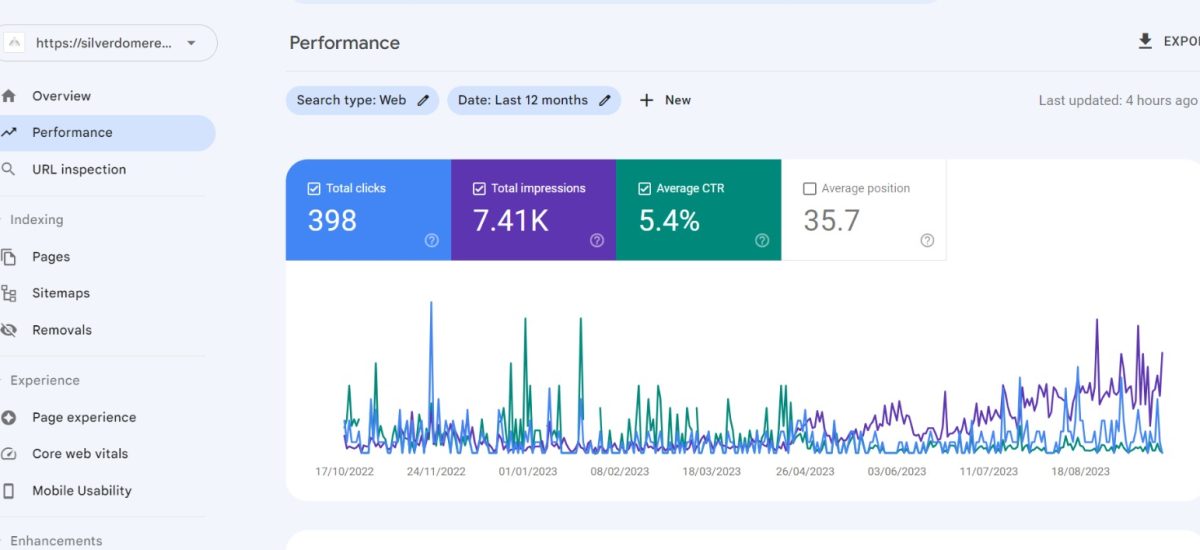Go to Sitemaps in the sidebar

click(60, 293)
